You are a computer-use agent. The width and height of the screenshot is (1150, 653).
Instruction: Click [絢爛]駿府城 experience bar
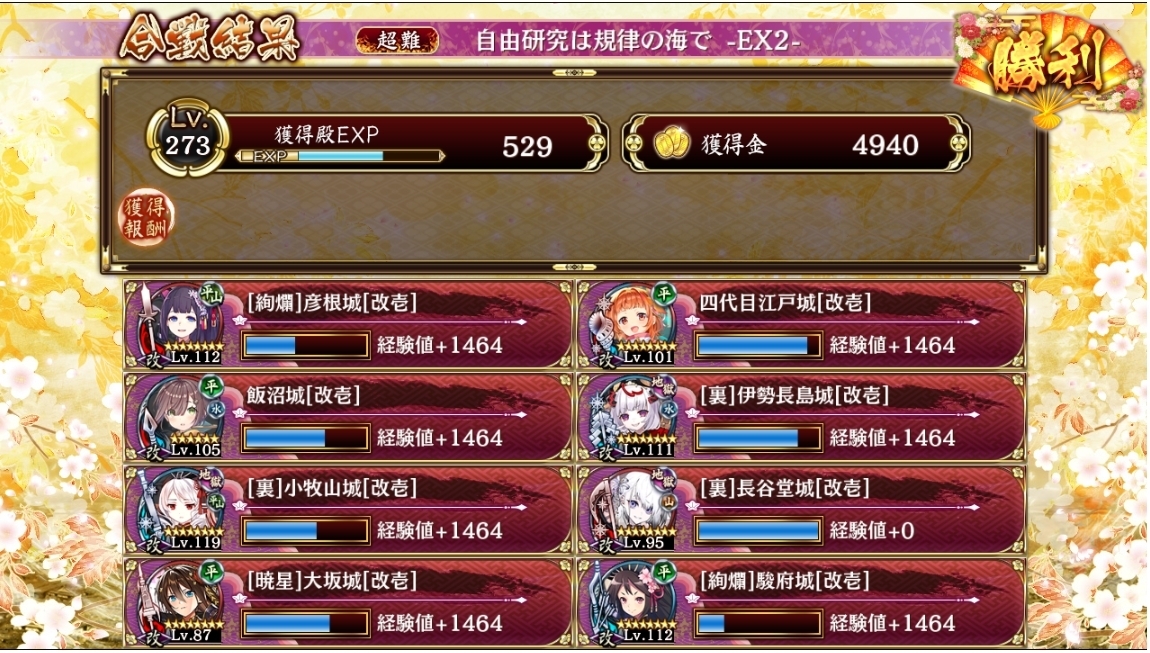pos(758,623)
